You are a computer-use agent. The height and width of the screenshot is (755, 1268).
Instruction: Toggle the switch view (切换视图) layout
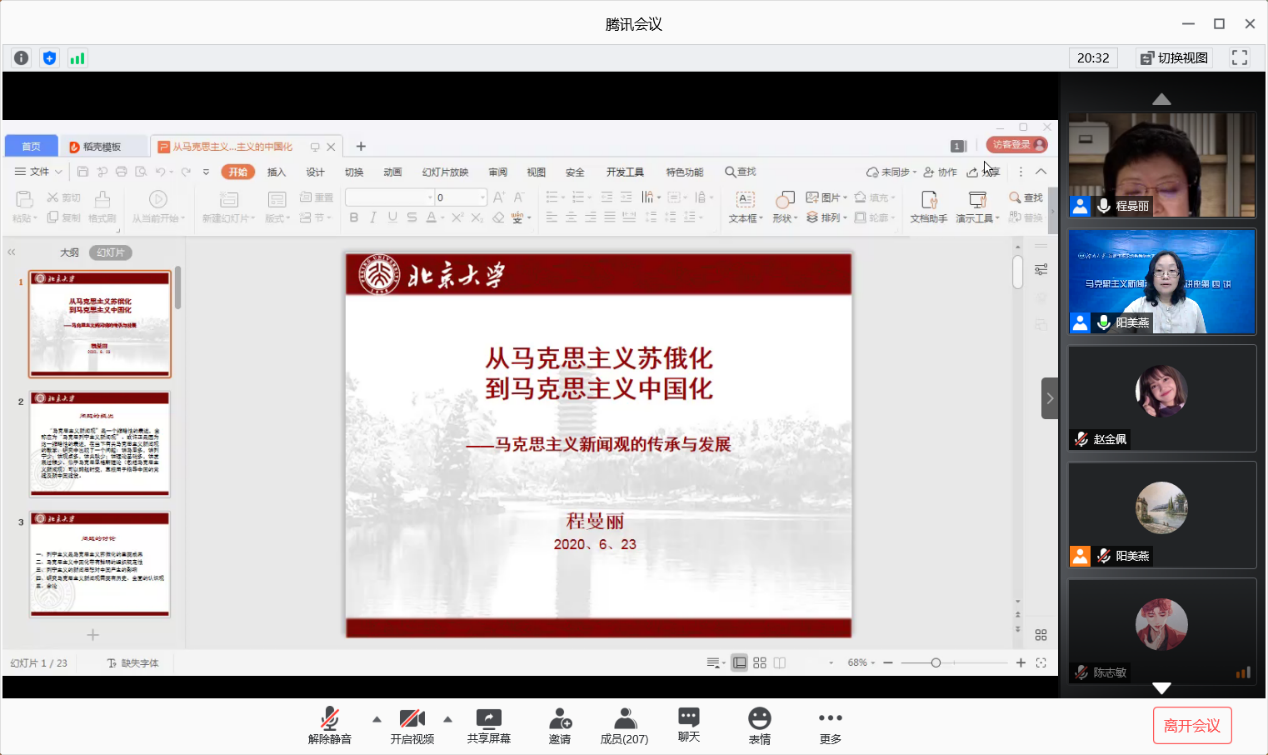(1174, 58)
